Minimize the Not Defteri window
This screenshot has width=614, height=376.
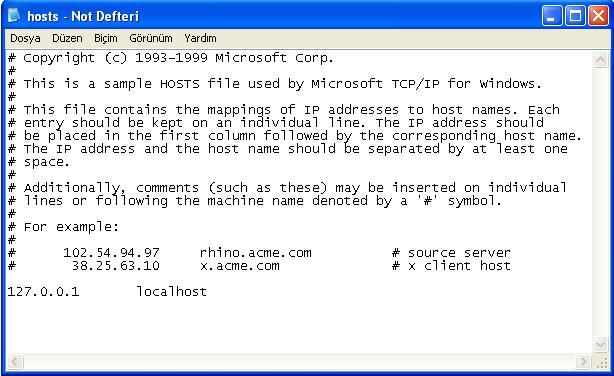(x=552, y=16)
